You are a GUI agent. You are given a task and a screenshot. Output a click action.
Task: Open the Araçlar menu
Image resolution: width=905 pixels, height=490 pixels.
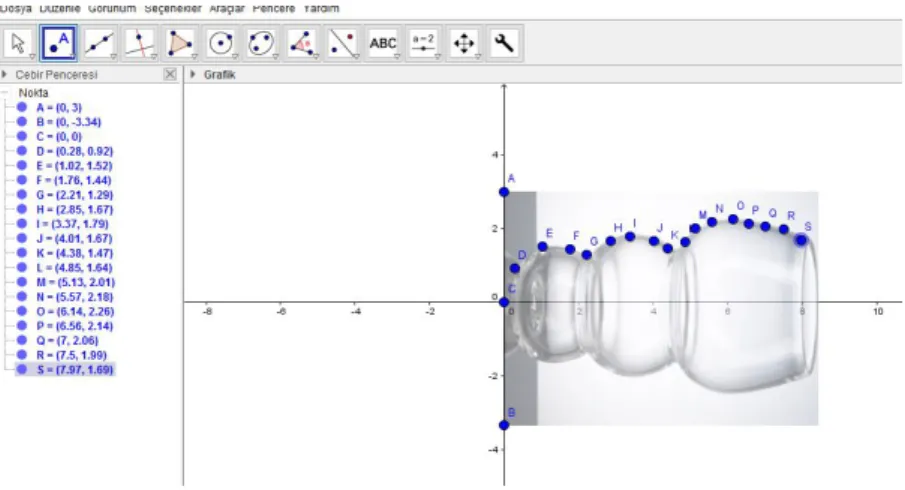[x=227, y=8]
